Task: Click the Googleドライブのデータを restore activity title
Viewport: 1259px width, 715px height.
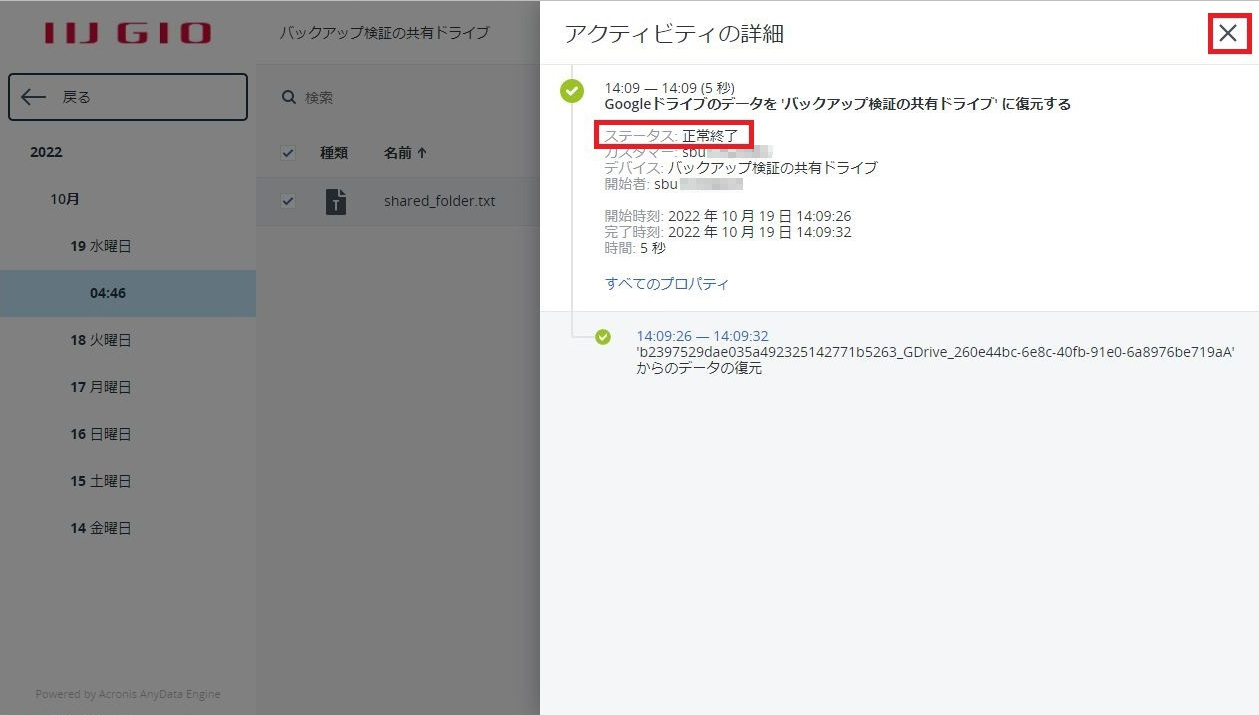Action: [x=838, y=104]
